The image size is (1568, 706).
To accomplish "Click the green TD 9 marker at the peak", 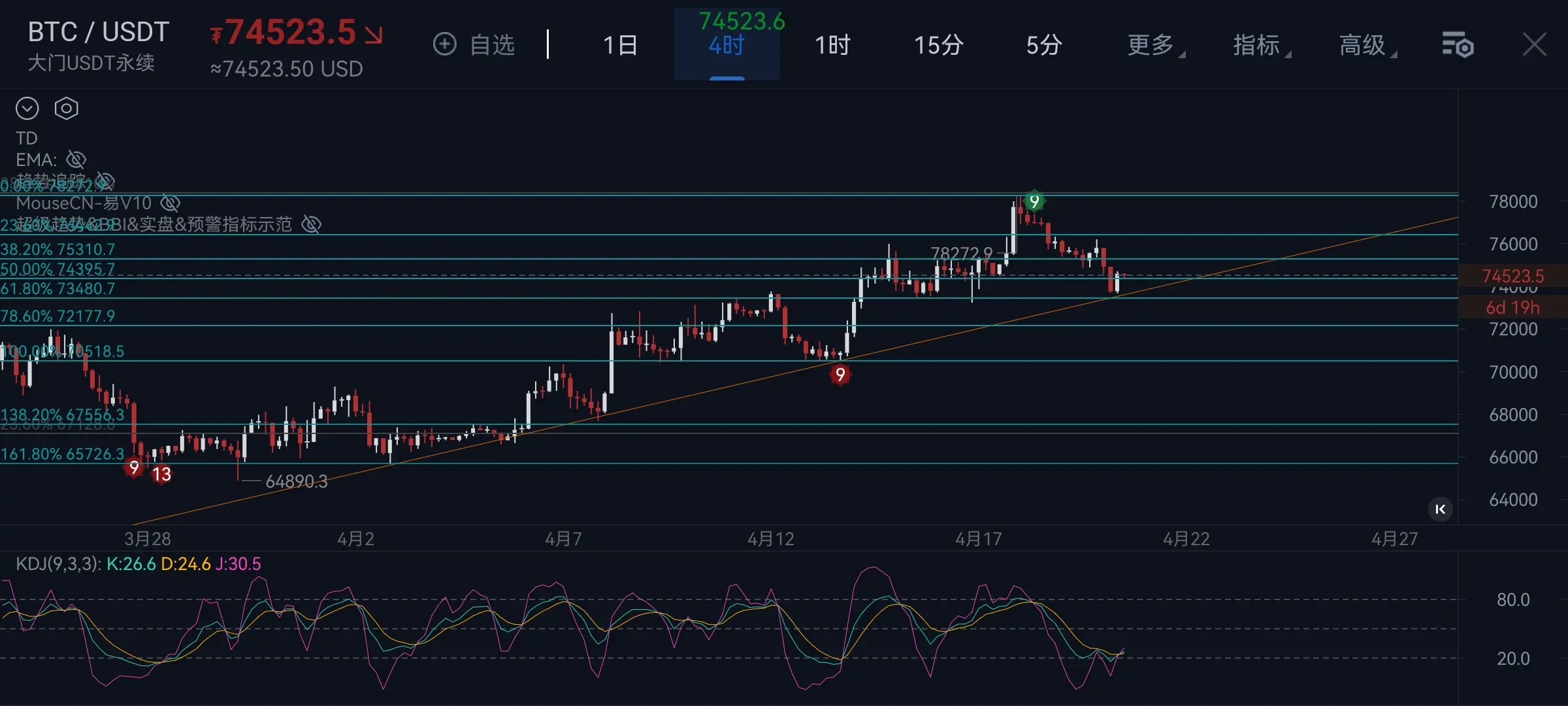I will pyautogui.click(x=1034, y=201).
